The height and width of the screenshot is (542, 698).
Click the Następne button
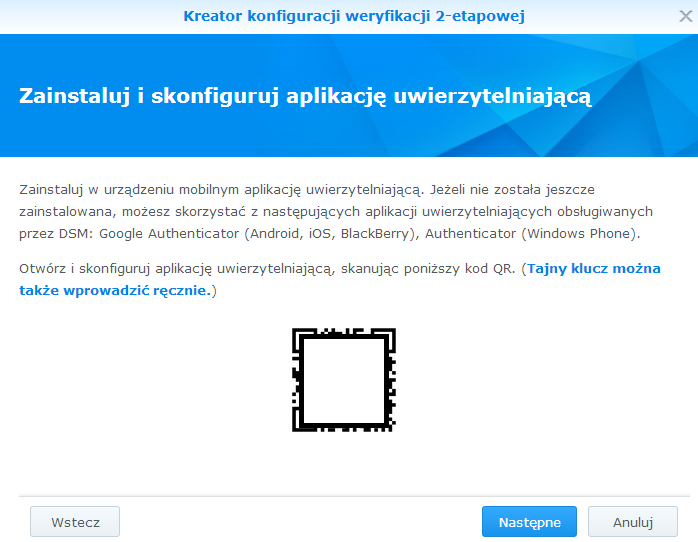(529, 522)
